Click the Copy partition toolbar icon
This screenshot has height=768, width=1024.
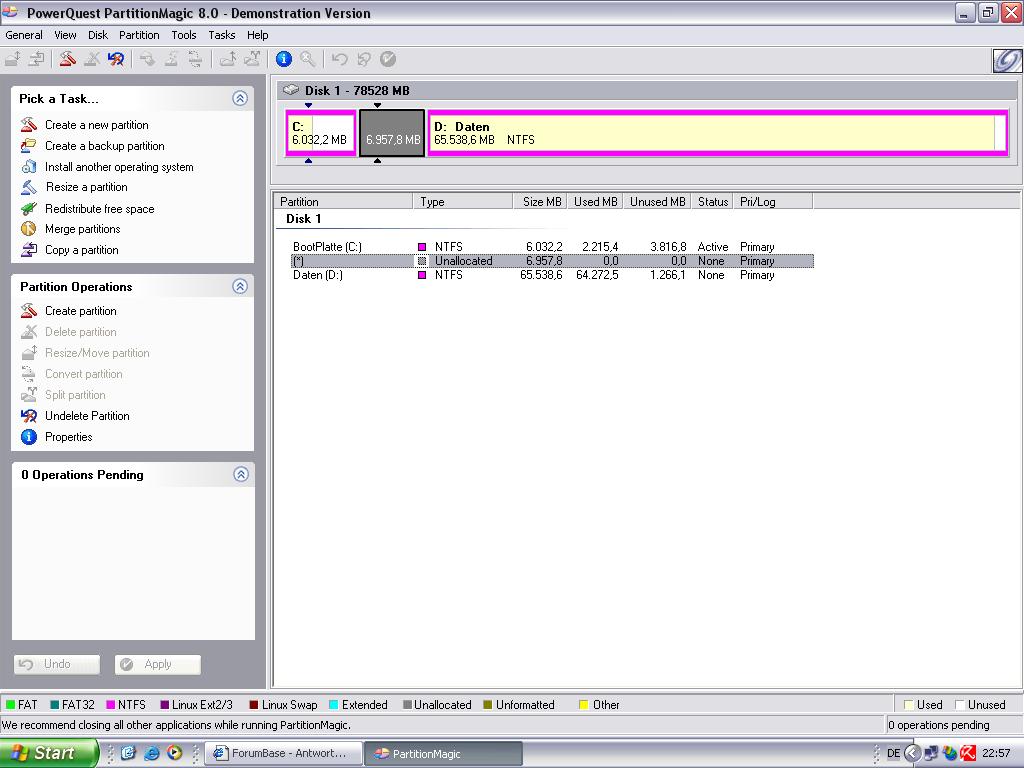[37, 59]
